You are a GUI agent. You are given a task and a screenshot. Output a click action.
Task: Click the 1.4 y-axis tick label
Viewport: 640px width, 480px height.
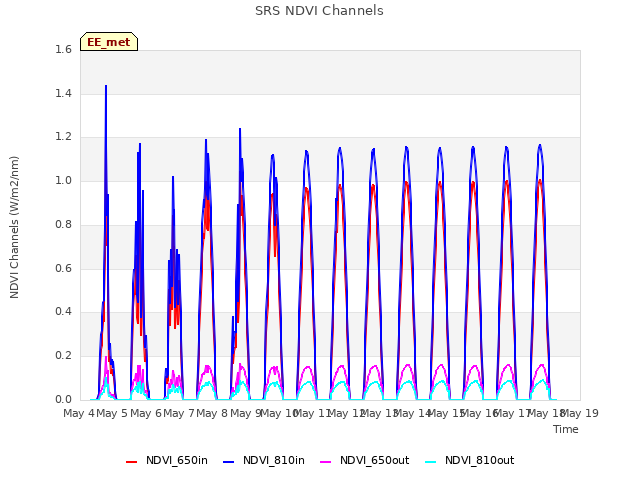[63, 93]
